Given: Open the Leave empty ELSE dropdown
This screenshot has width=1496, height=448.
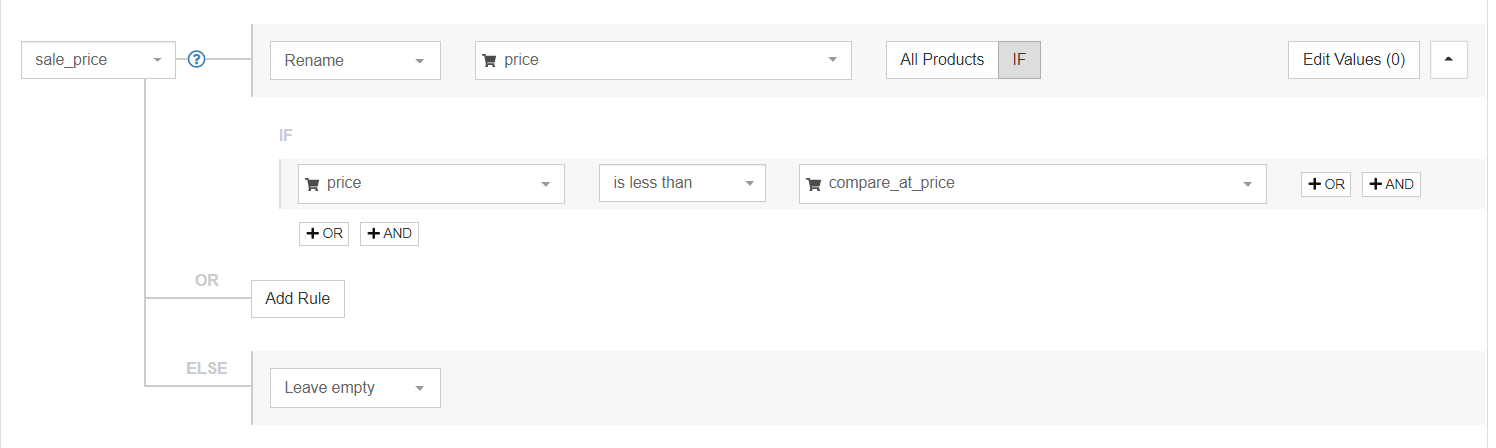Looking at the screenshot, I should click(355, 388).
